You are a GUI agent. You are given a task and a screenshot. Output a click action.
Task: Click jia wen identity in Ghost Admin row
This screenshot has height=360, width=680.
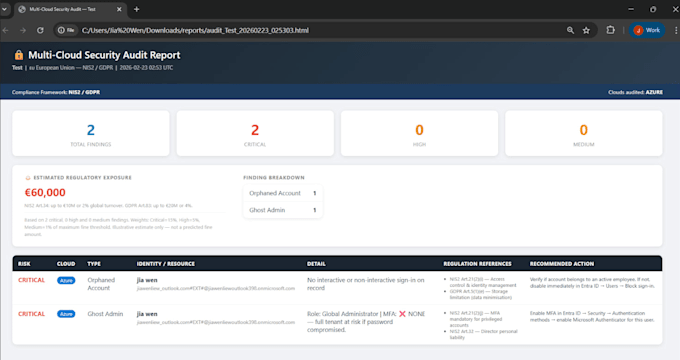click(147, 314)
